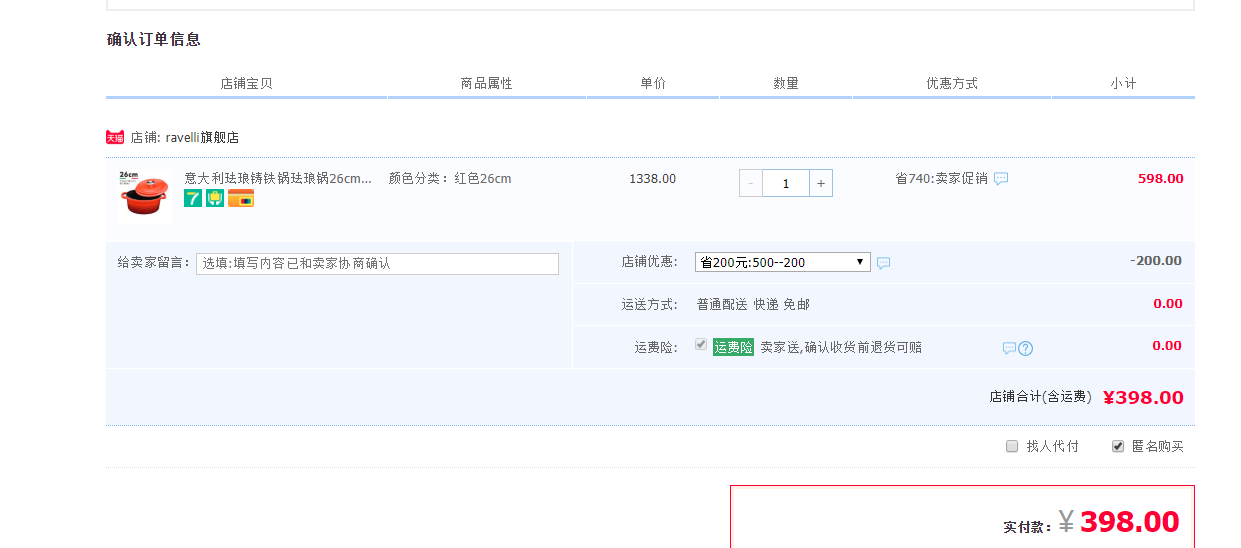Open the 意大利珐琅铸铁锅 product title link
The width and height of the screenshot is (1241, 548).
(x=278, y=179)
